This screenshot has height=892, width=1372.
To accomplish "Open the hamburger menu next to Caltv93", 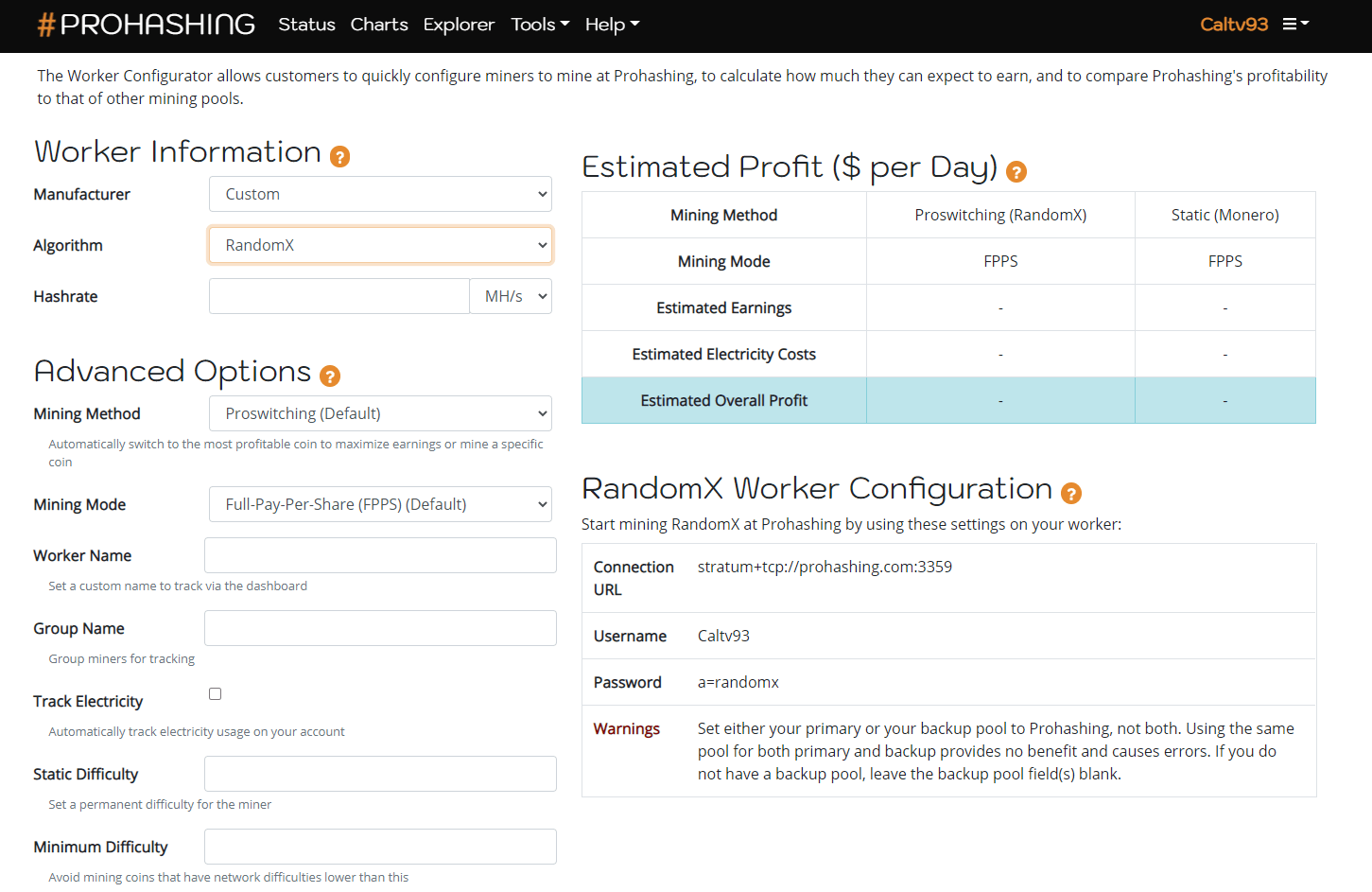I will click(1295, 24).
